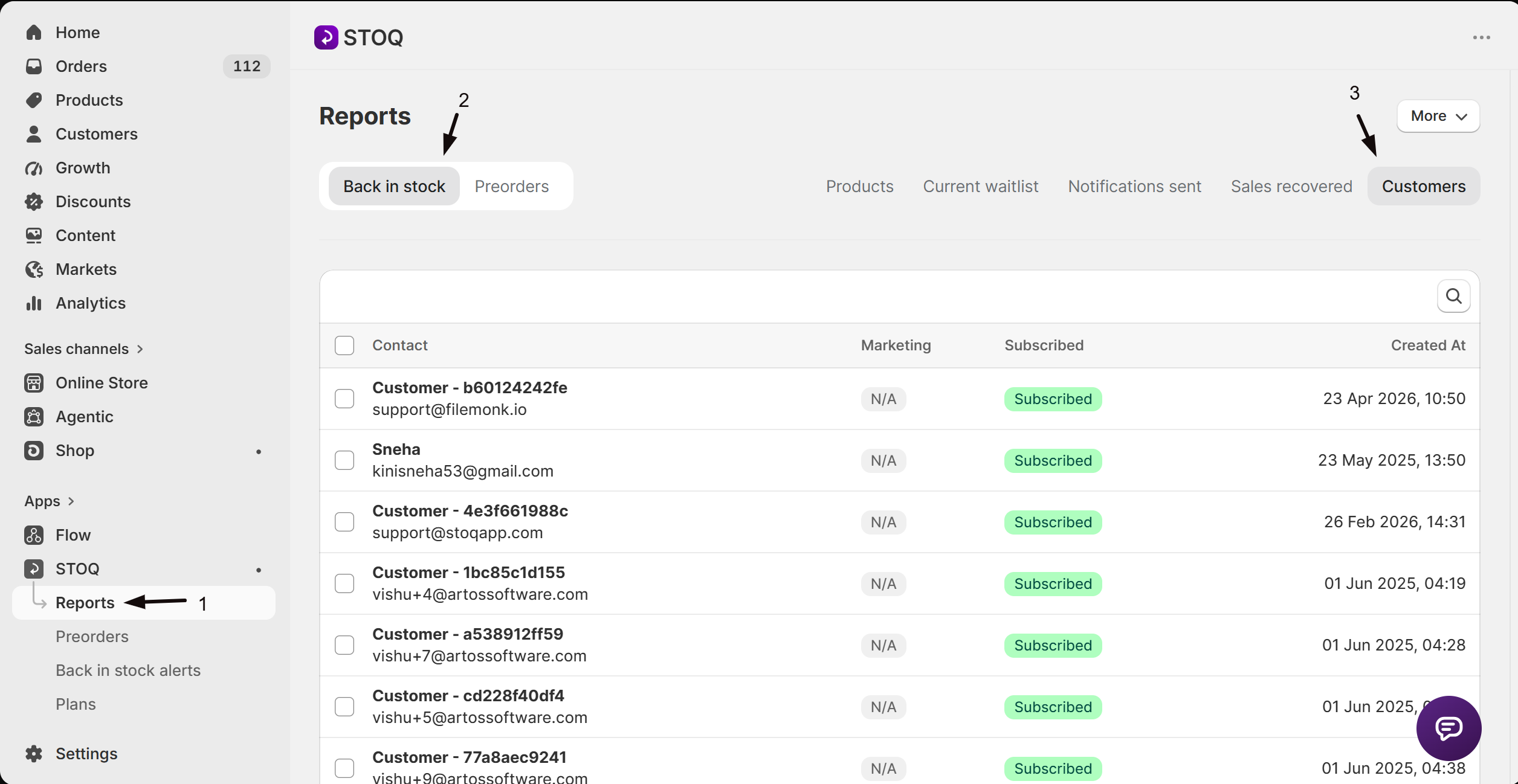Click Sneha contact name

396,449
